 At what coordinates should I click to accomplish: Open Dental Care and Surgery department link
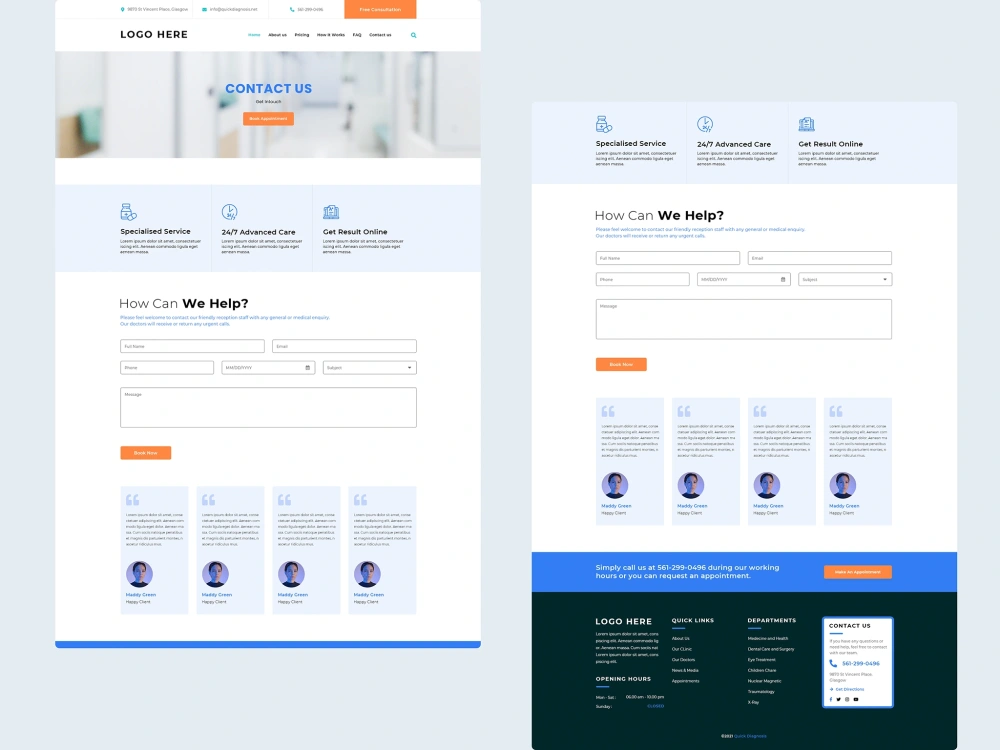771,649
